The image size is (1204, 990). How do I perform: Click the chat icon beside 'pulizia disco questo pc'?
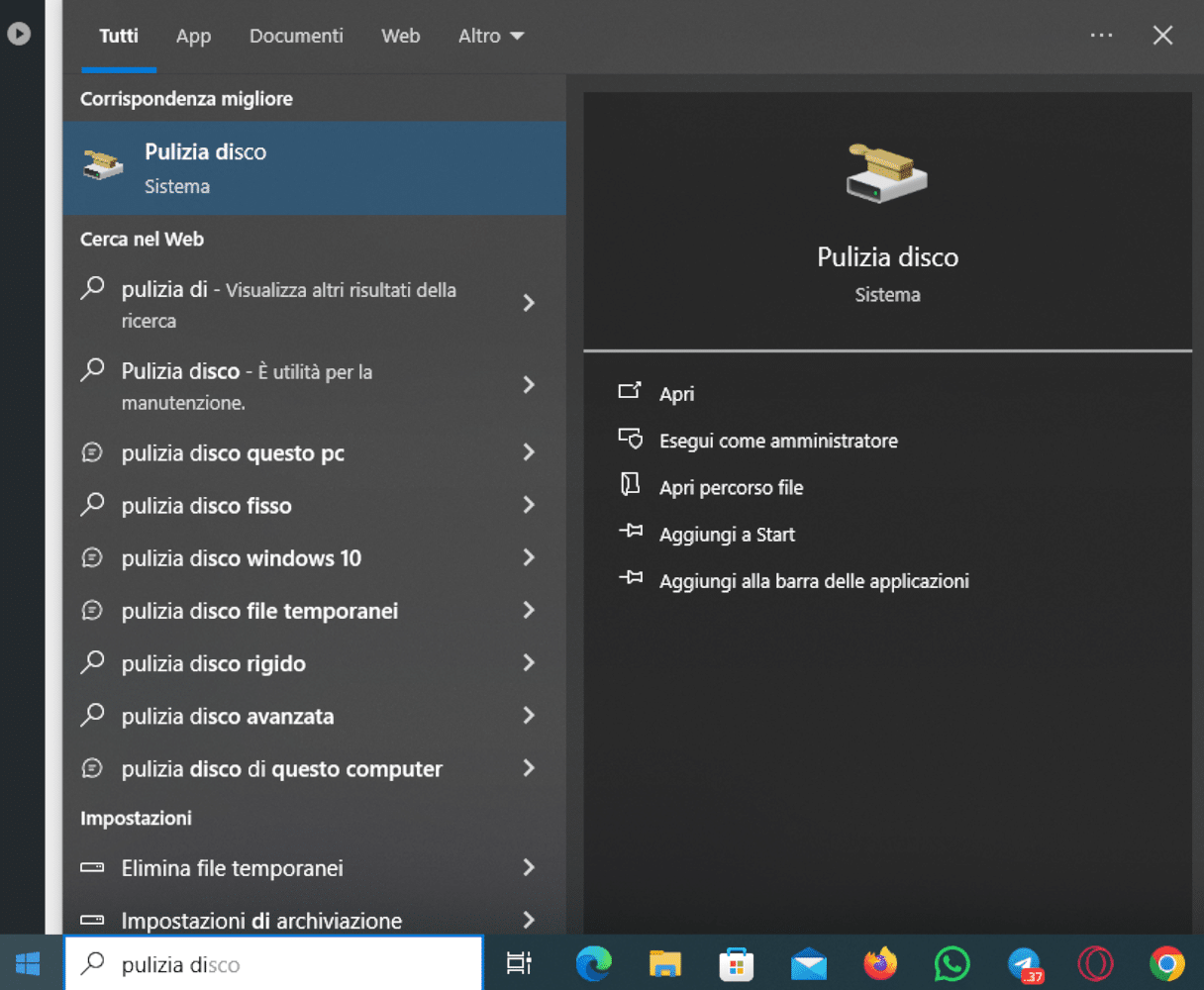[92, 452]
